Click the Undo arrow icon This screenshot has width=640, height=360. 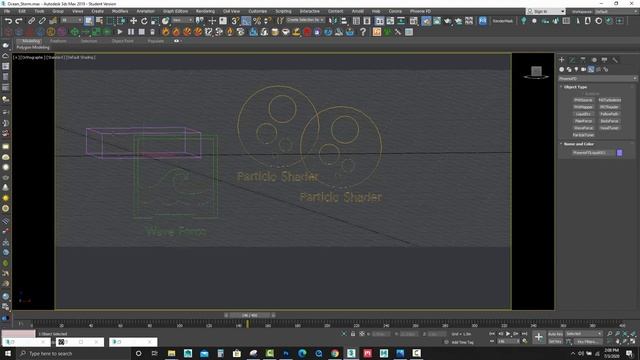(x=8, y=21)
